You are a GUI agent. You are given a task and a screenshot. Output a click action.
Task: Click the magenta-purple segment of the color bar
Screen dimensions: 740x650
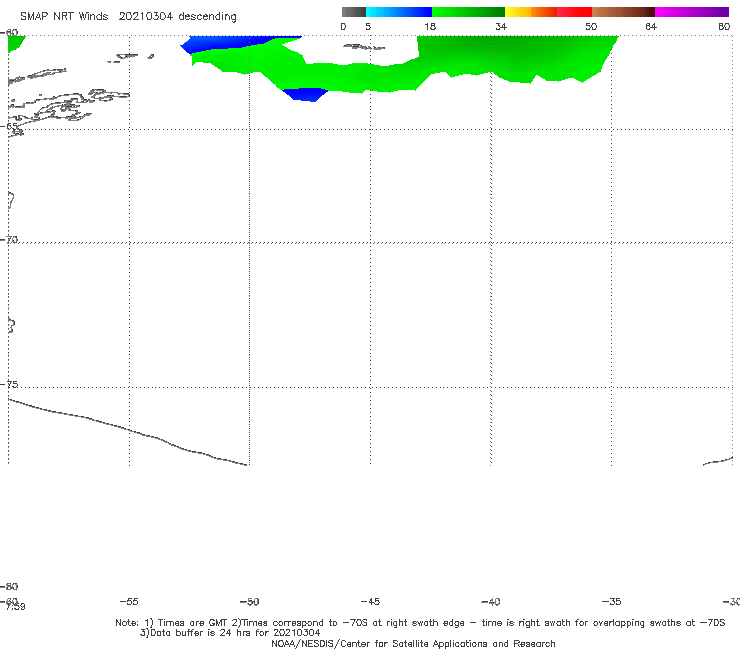click(692, 12)
